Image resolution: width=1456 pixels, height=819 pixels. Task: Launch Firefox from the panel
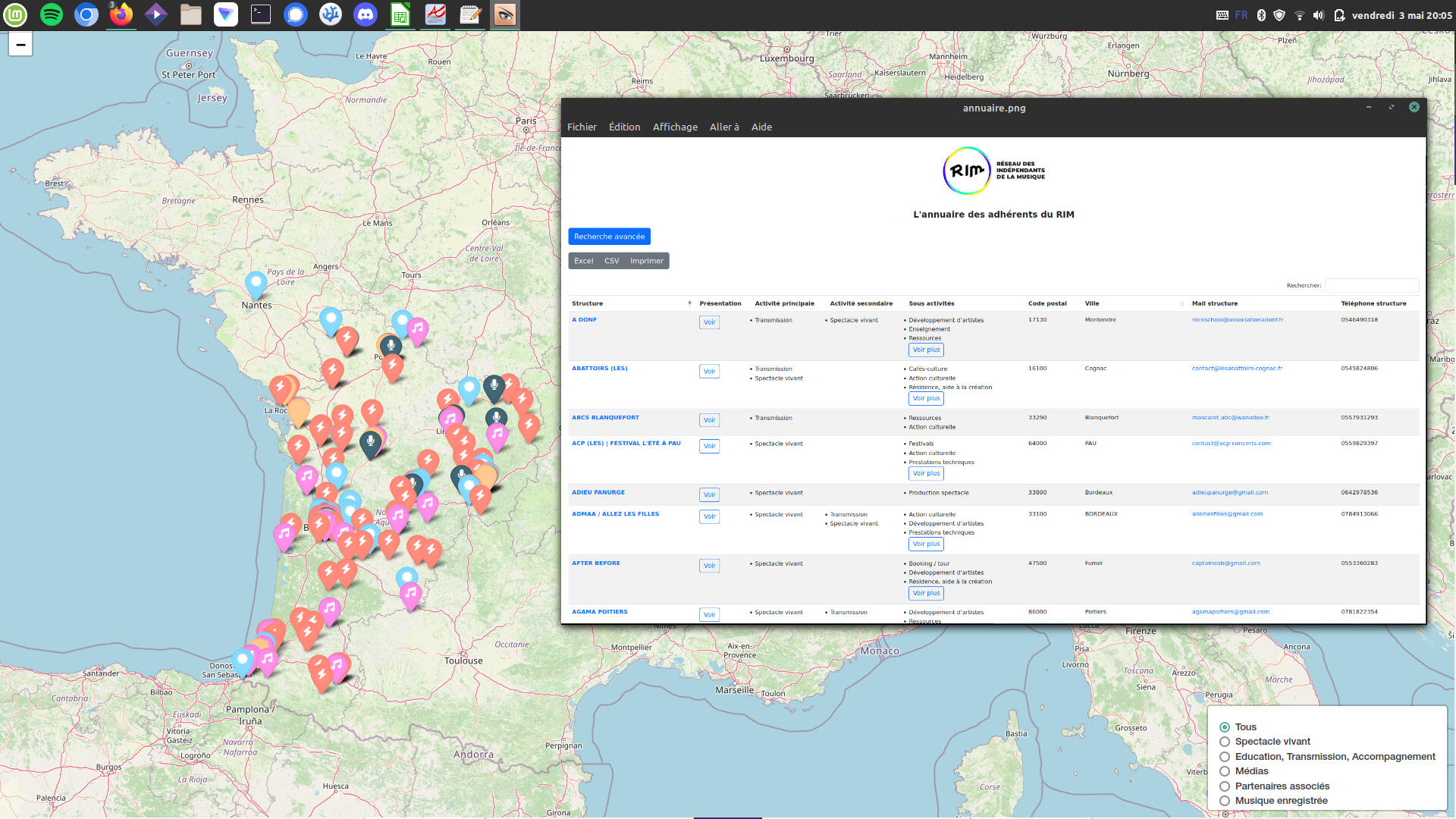click(x=121, y=14)
